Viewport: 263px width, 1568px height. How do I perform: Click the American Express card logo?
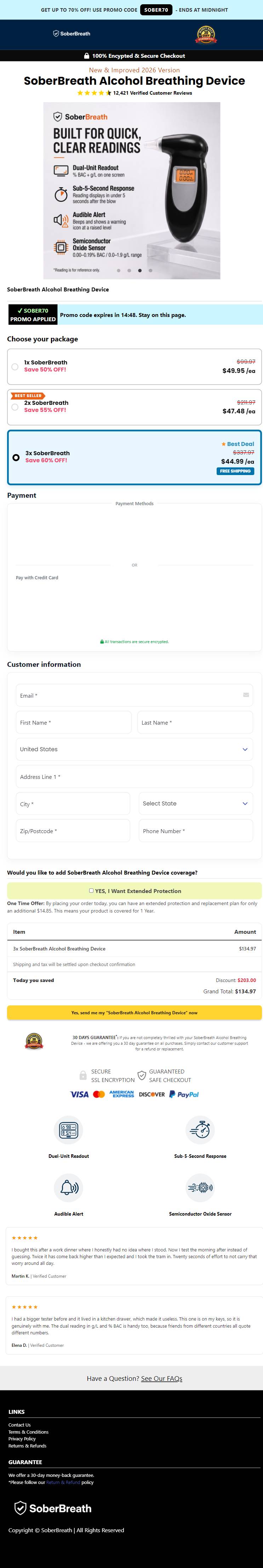coord(121,1094)
